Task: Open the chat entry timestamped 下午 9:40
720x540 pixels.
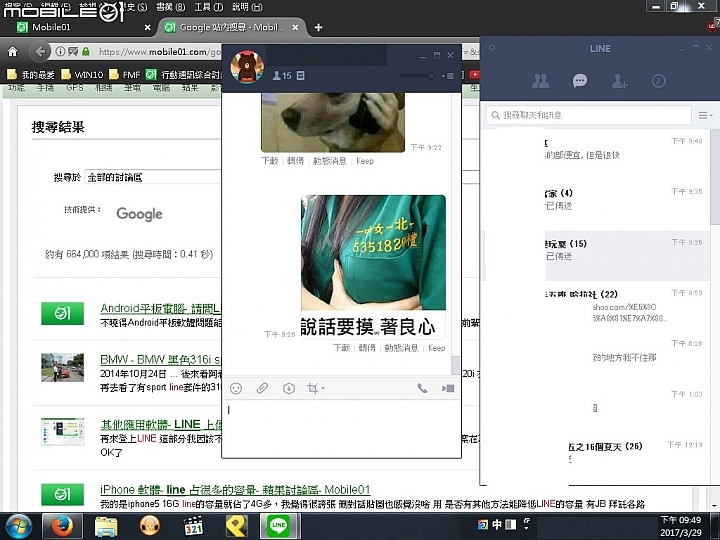Action: tap(597, 155)
